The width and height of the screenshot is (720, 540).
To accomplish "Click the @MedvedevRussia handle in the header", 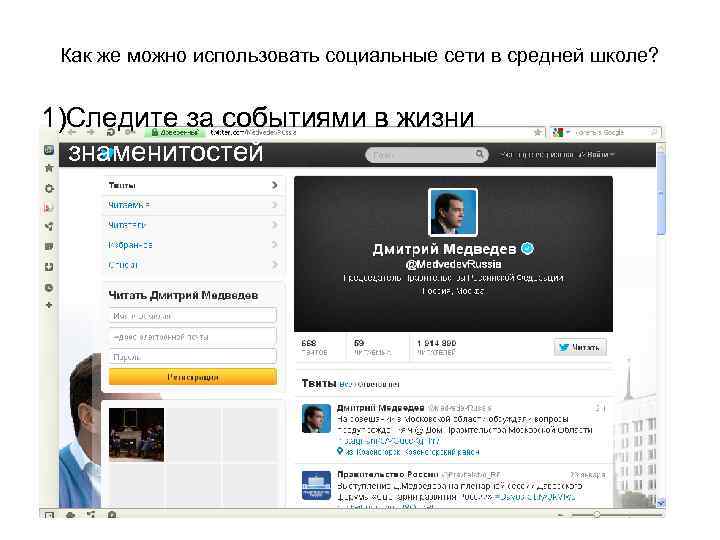I will point(453,264).
